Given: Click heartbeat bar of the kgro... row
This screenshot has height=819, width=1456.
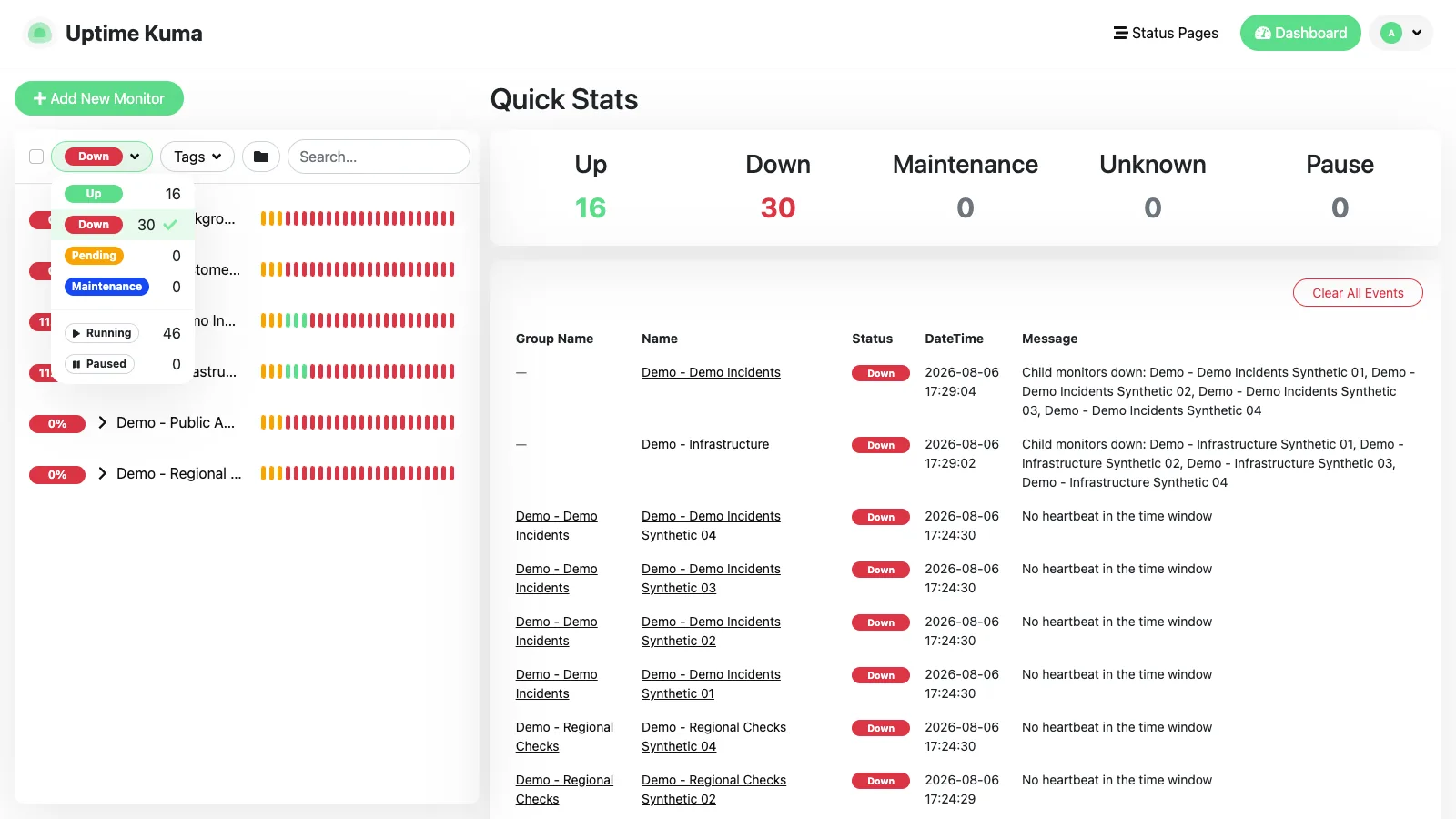Looking at the screenshot, I should (x=358, y=218).
